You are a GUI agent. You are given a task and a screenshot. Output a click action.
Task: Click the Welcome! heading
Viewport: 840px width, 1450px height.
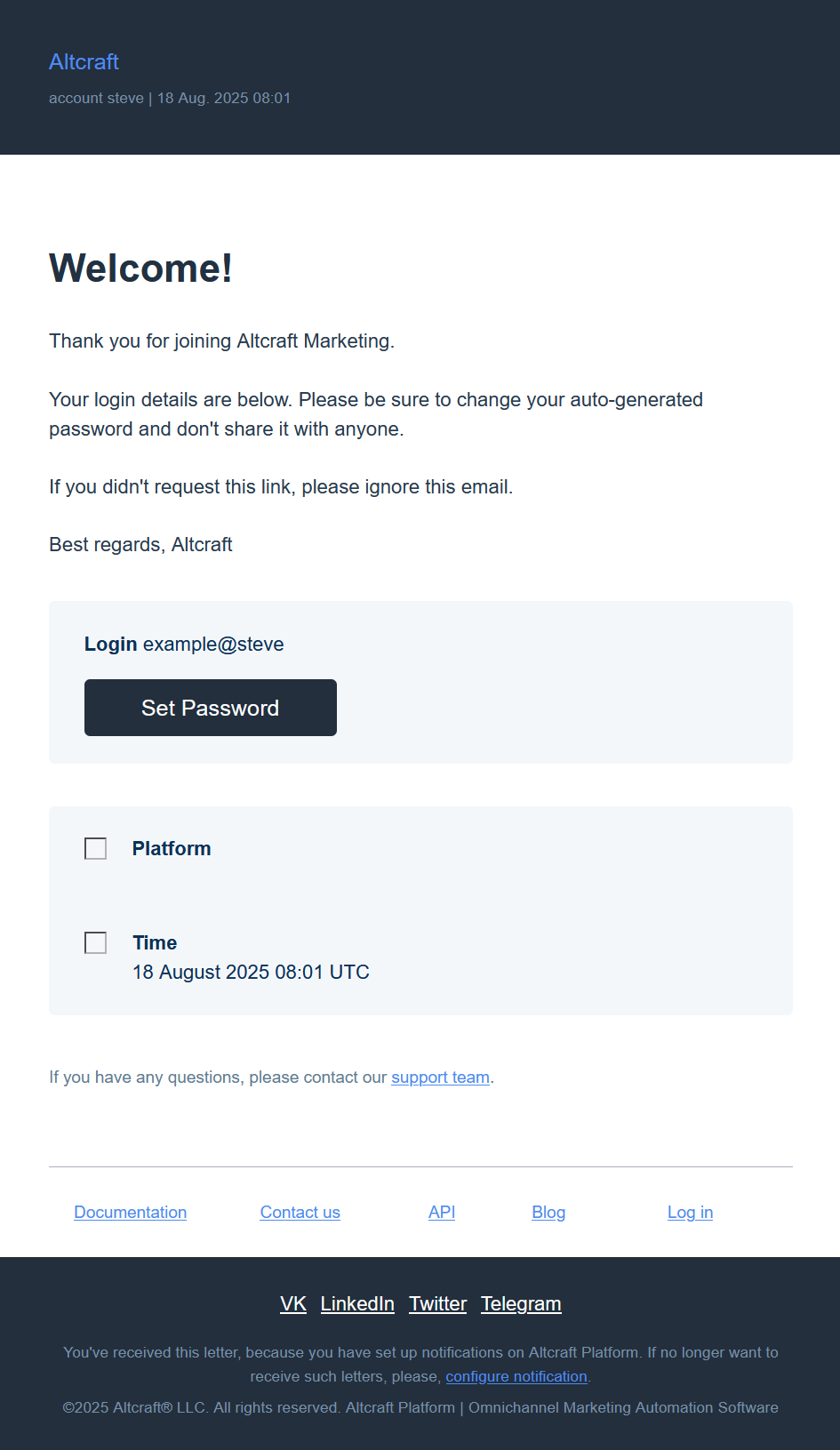click(x=140, y=268)
